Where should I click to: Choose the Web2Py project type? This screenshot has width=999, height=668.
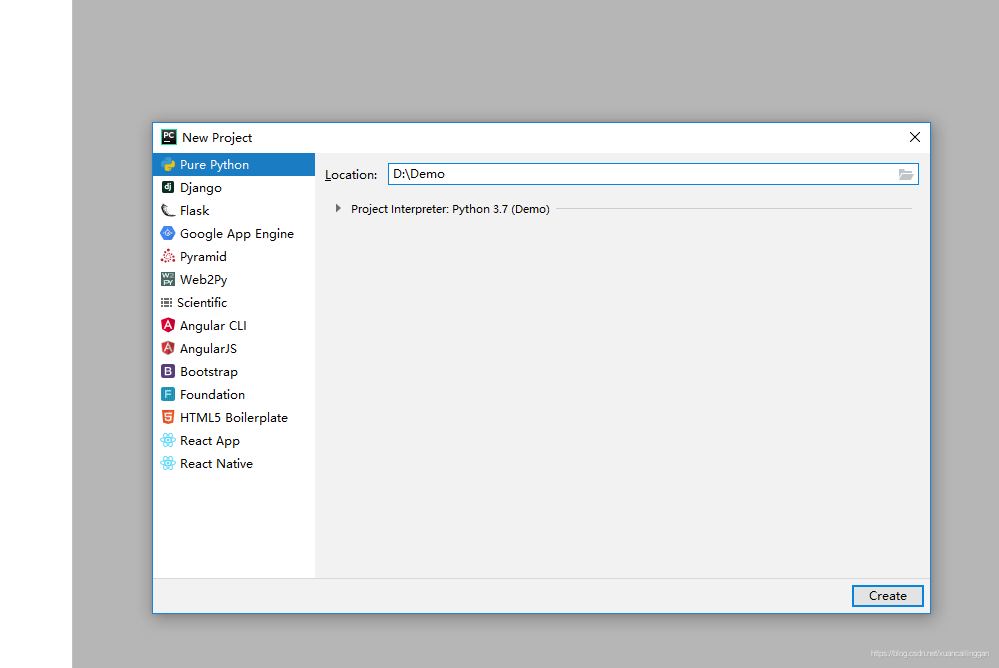pos(234,279)
